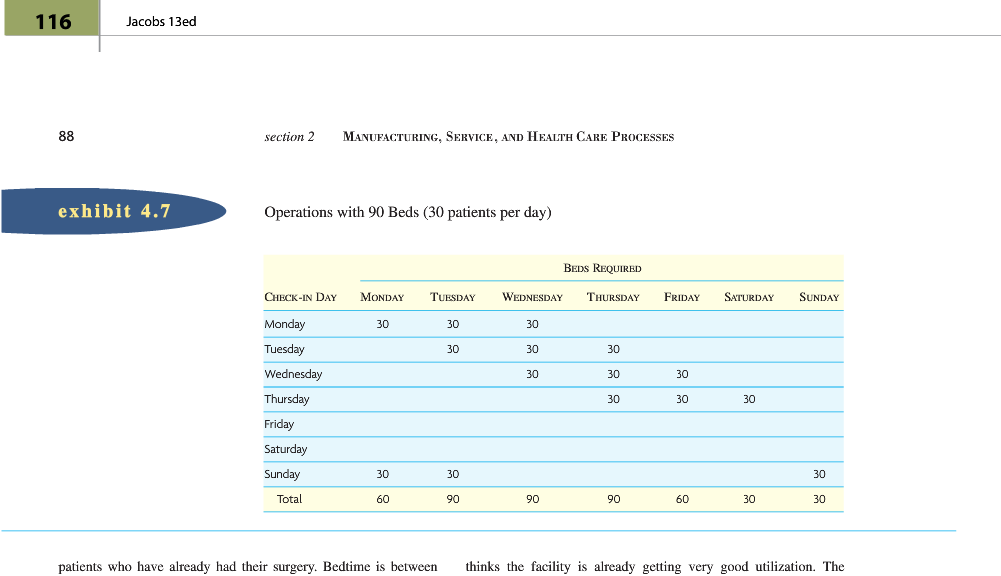1001x576 pixels.
Task: Click the Manufacturing, Service, and Health Care heading
Action: point(508,137)
